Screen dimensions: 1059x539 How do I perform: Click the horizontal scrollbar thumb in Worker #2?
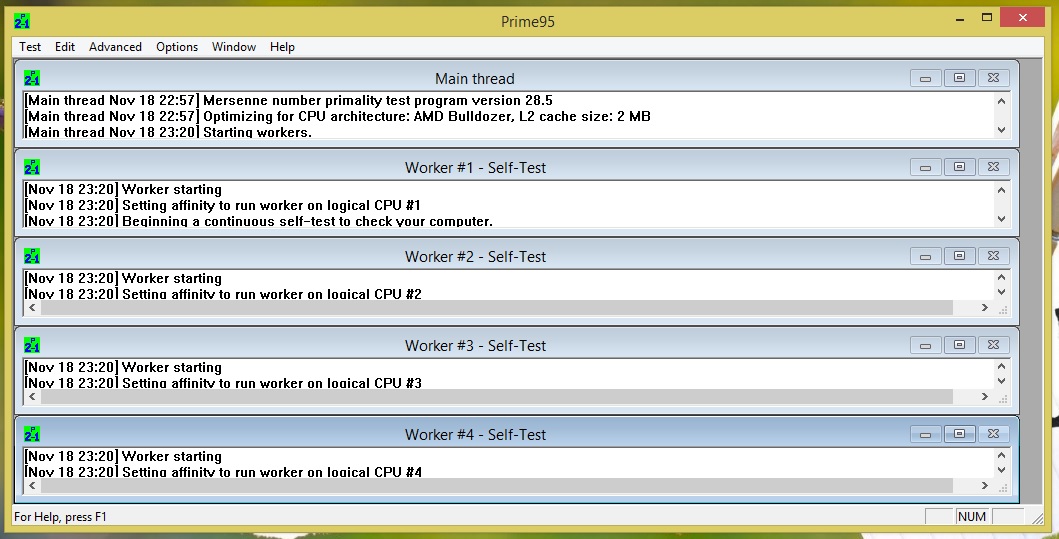point(496,307)
